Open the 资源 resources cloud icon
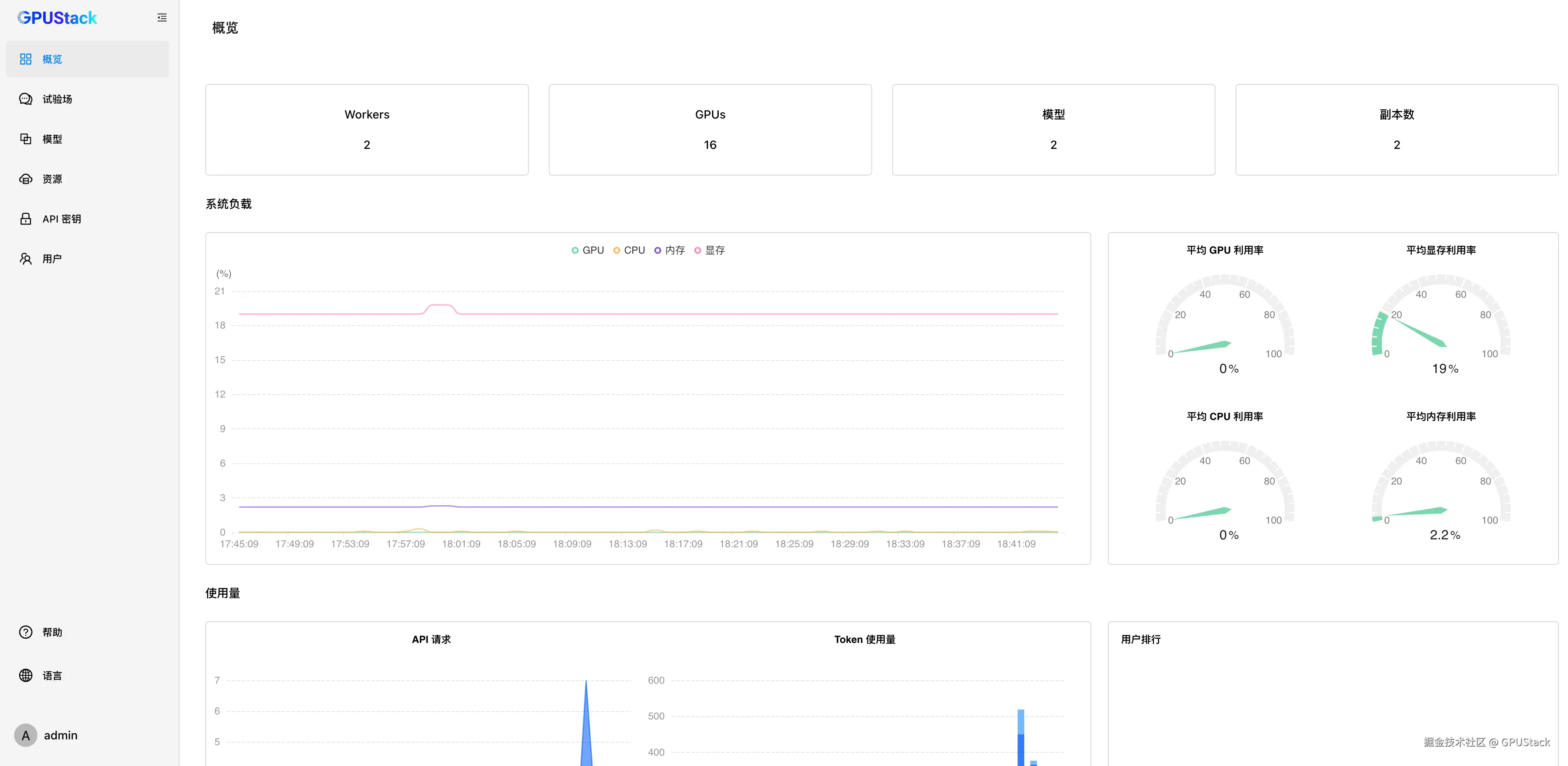Image resolution: width=1568 pixels, height=766 pixels. (26, 179)
